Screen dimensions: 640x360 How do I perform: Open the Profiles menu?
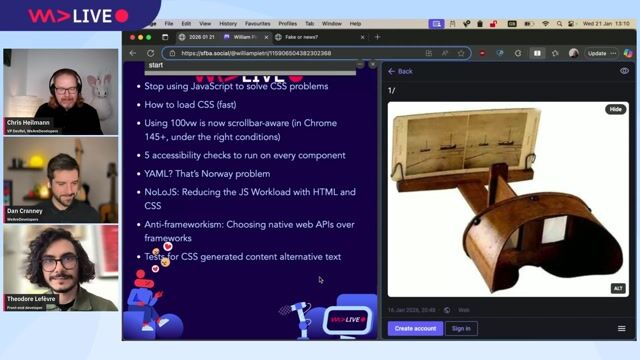pos(287,24)
